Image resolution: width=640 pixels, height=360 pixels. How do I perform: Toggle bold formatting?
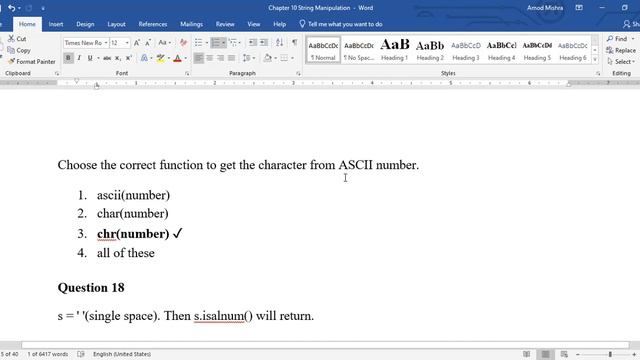pyautogui.click(x=68, y=58)
